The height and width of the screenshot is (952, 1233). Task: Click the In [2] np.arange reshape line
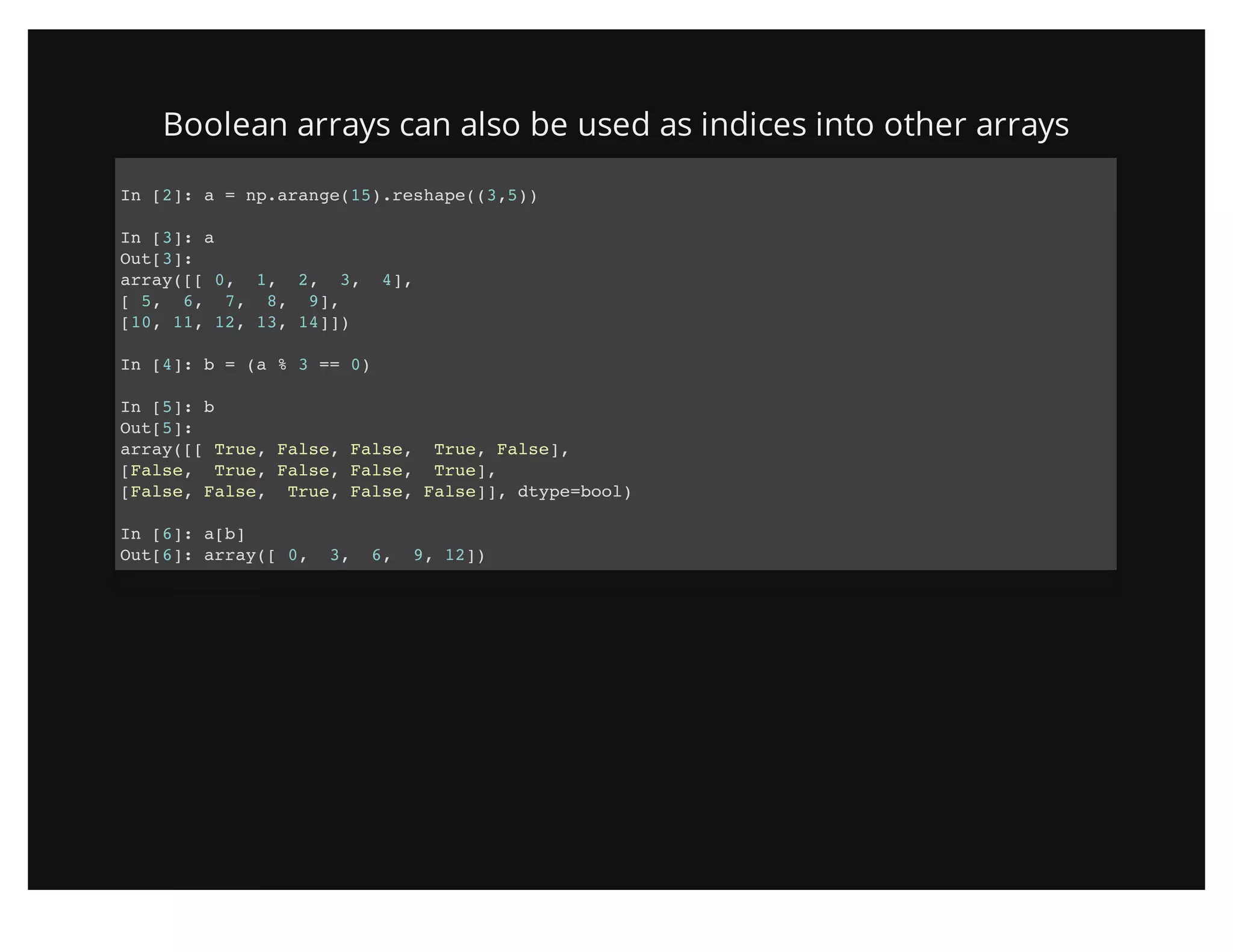tap(328, 196)
